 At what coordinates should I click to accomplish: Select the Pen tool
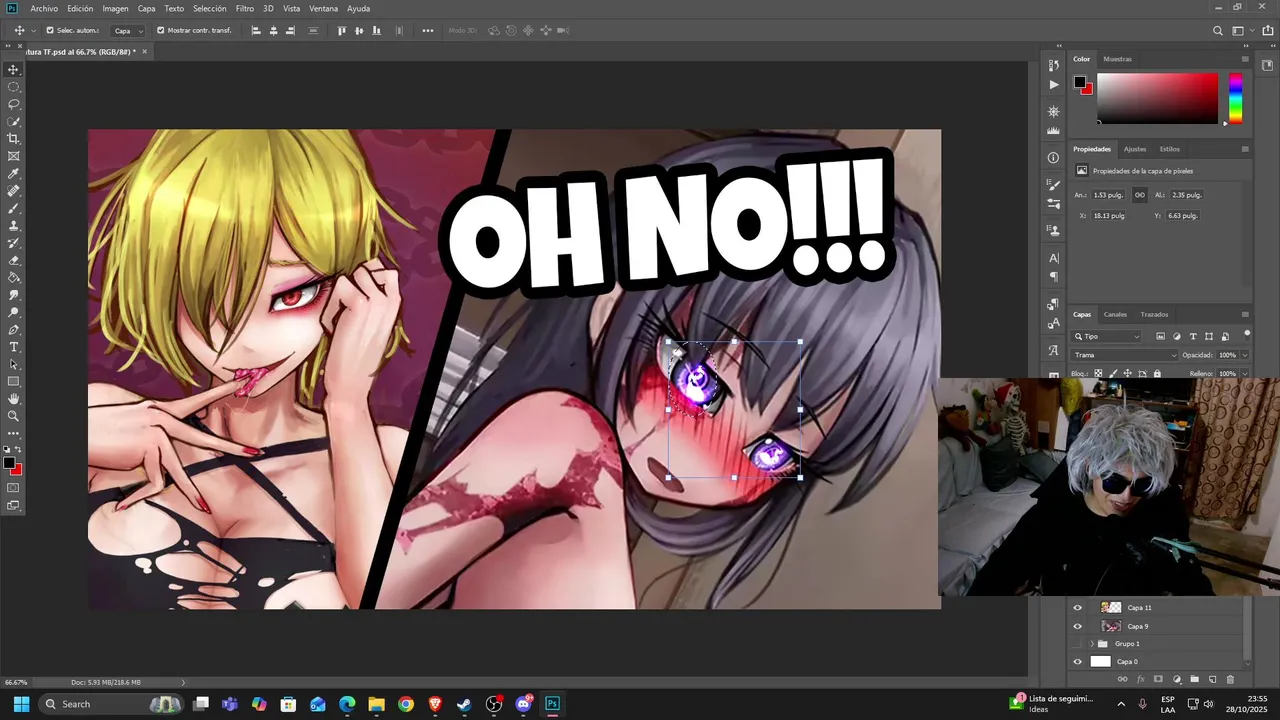click(14, 329)
